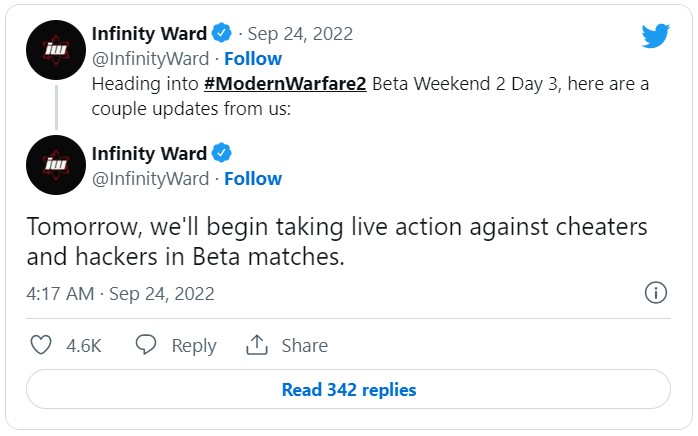The width and height of the screenshot is (698, 436).
Task: Click the top Infinity Ward profile avatar
Action: point(55,50)
